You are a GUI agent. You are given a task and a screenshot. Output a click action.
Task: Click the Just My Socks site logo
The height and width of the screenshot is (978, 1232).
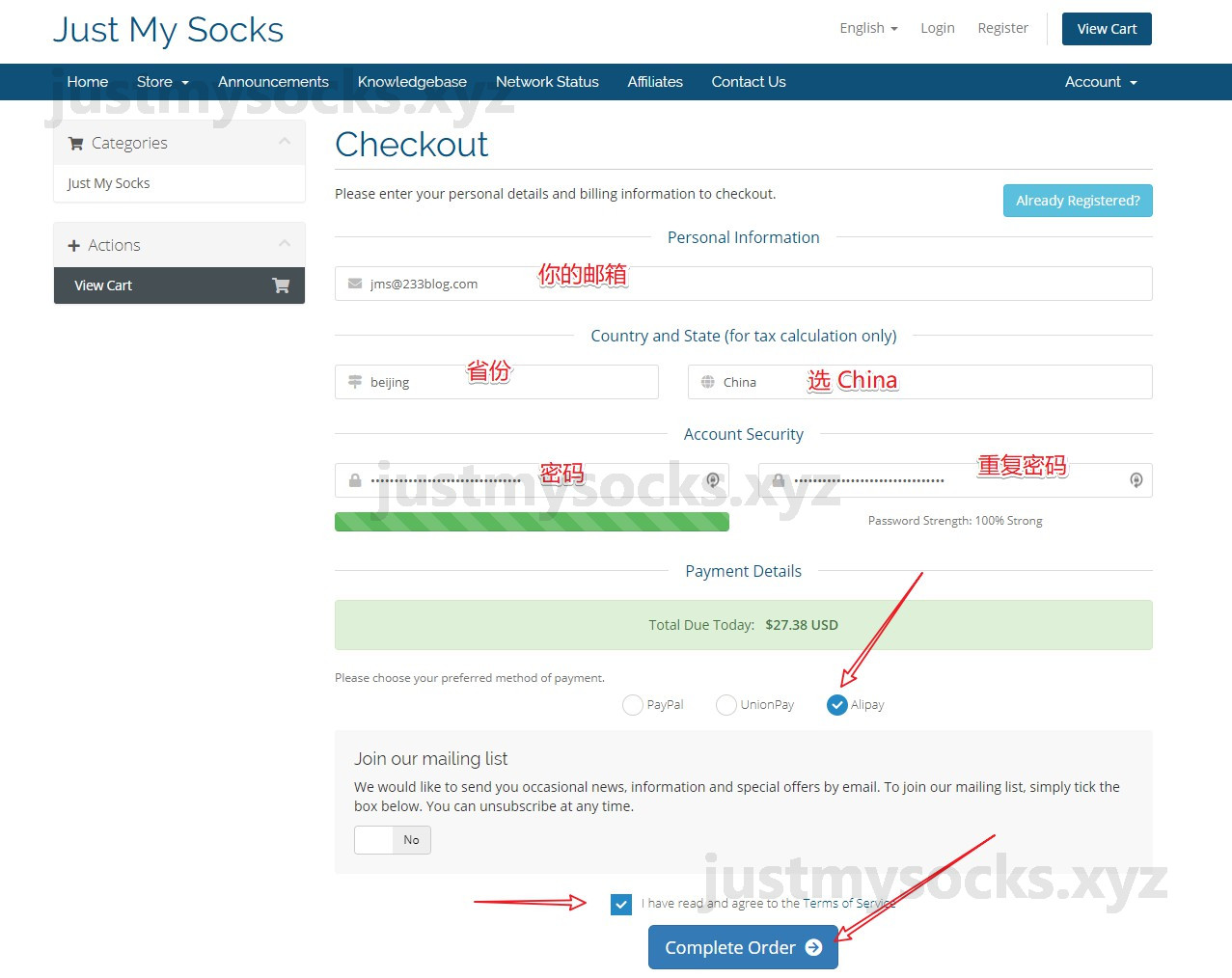coord(168,30)
